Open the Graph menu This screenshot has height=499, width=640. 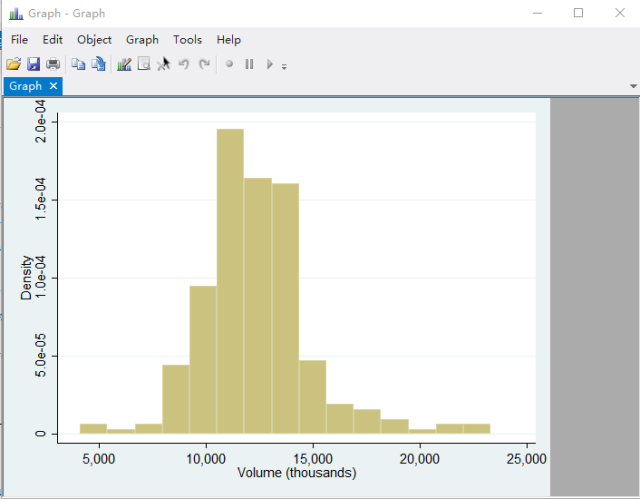click(x=142, y=40)
